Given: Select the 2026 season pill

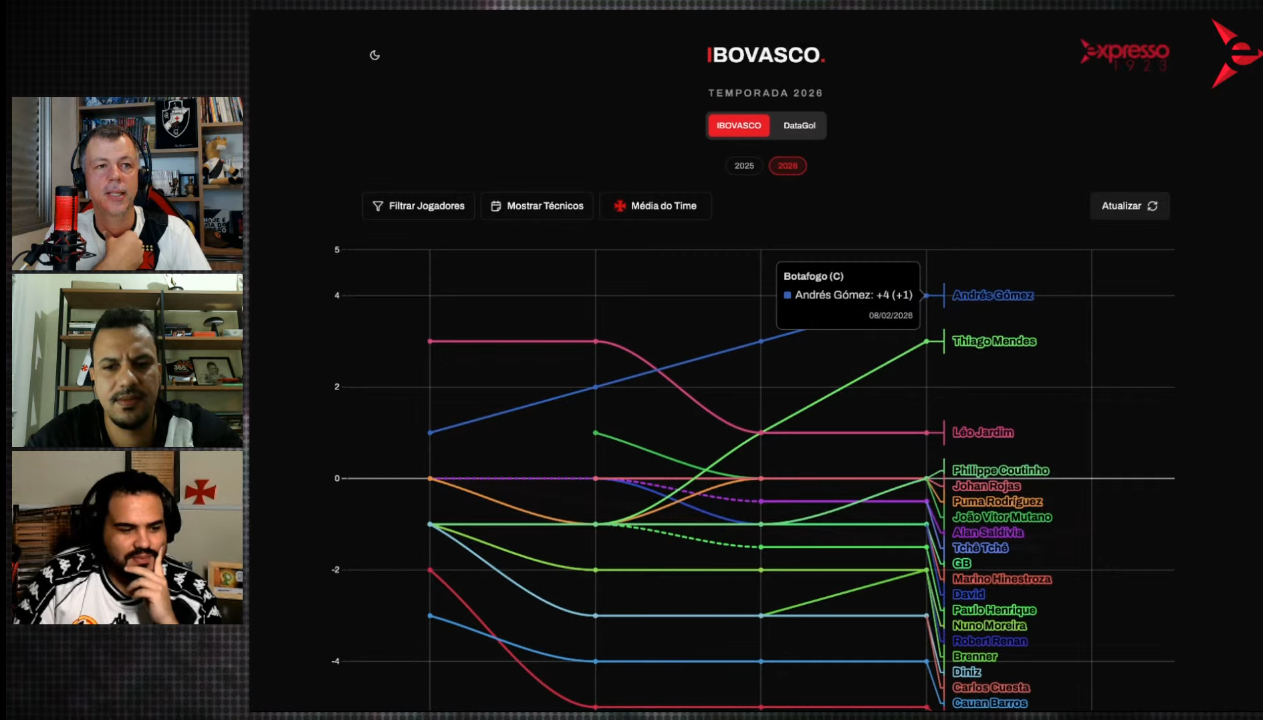Looking at the screenshot, I should click(788, 166).
